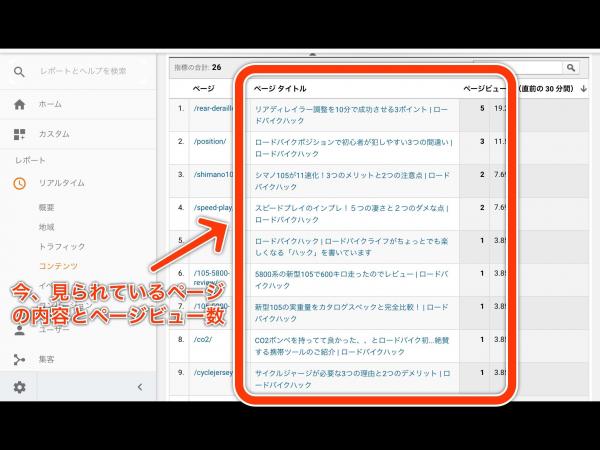Click the metric total value 26

coord(217,67)
